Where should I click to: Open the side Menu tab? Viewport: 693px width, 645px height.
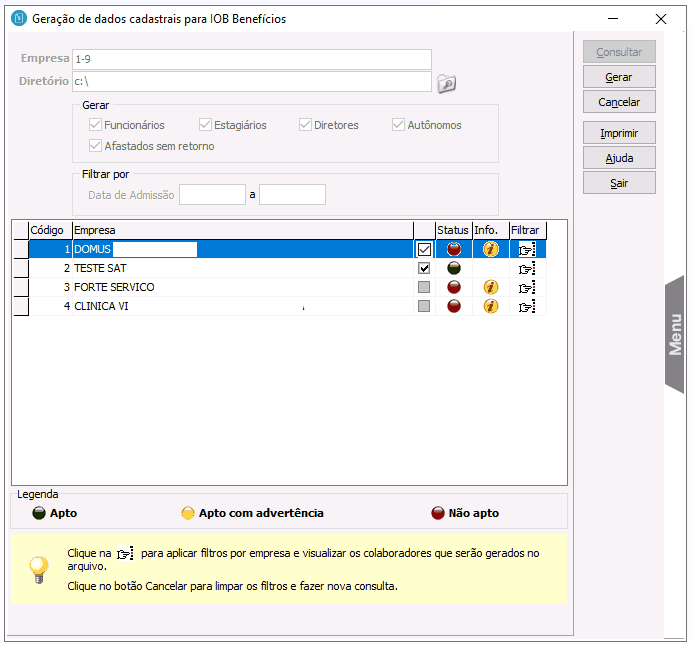click(676, 334)
